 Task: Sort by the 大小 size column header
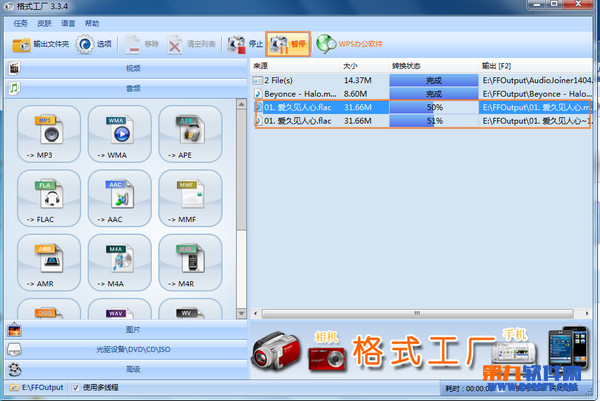point(364,66)
